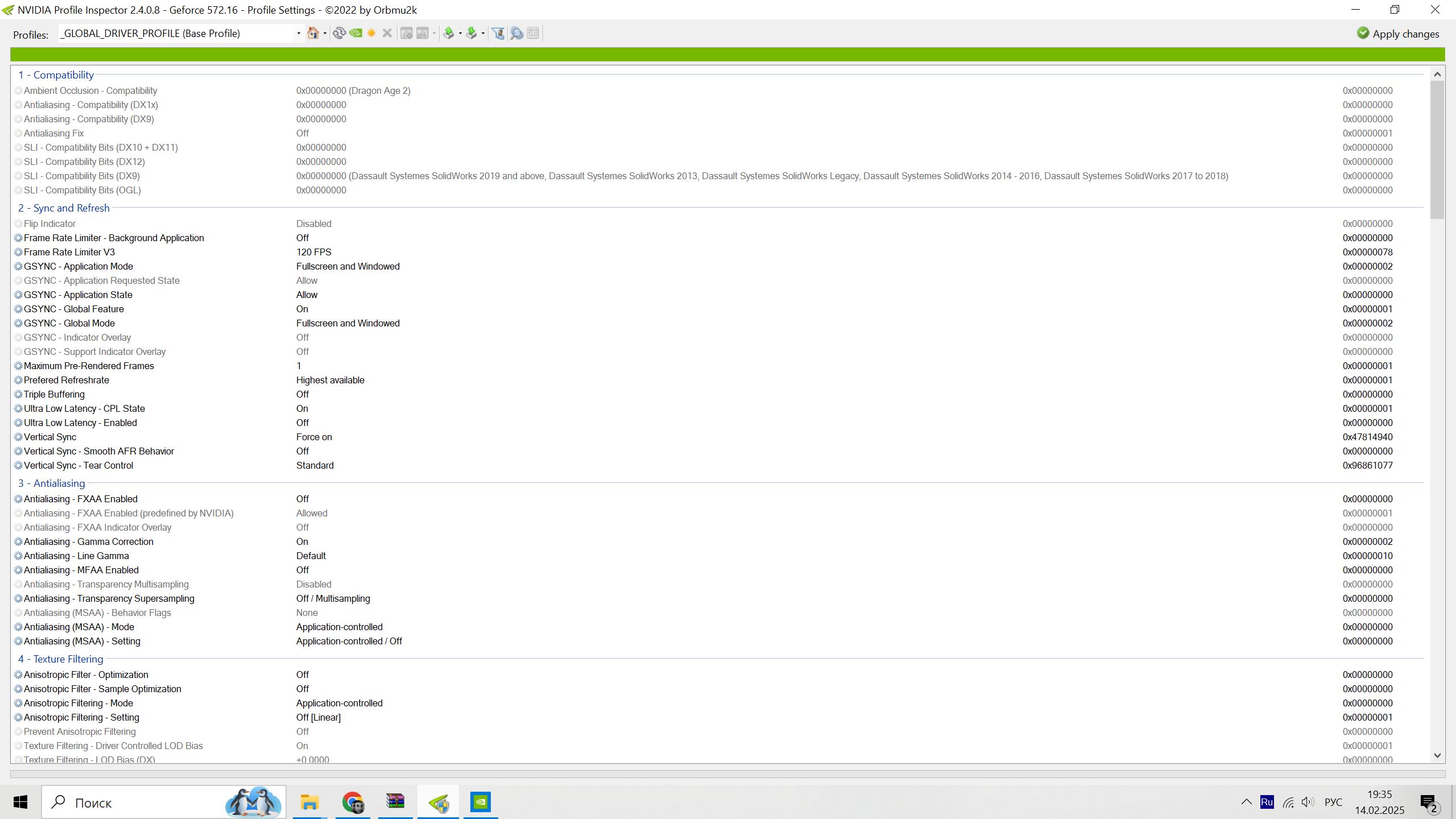Click the 4 - Texture Filtering section header
The image size is (1456, 819).
[60, 659]
